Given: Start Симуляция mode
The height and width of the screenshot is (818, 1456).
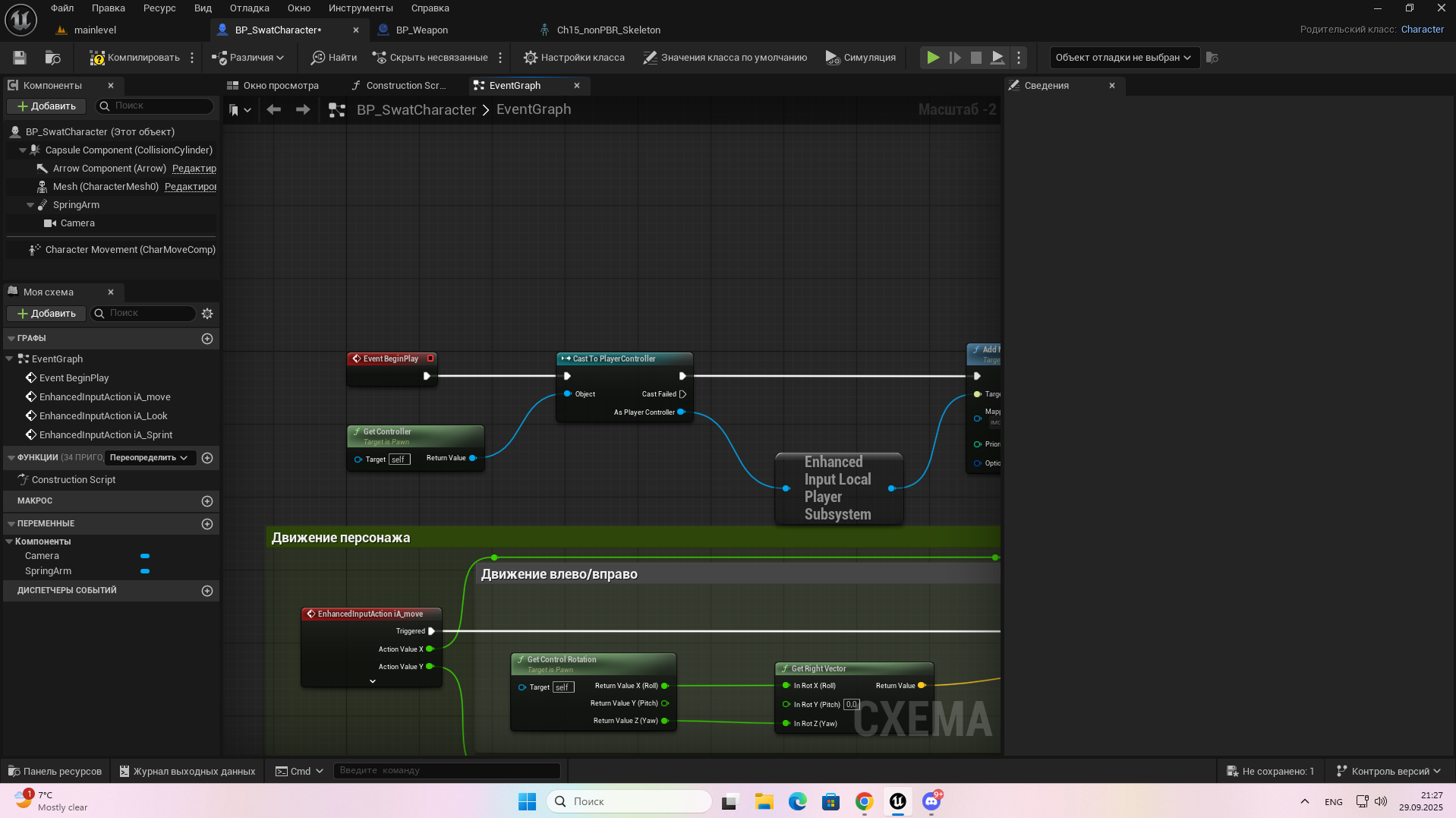Looking at the screenshot, I should coord(860,58).
